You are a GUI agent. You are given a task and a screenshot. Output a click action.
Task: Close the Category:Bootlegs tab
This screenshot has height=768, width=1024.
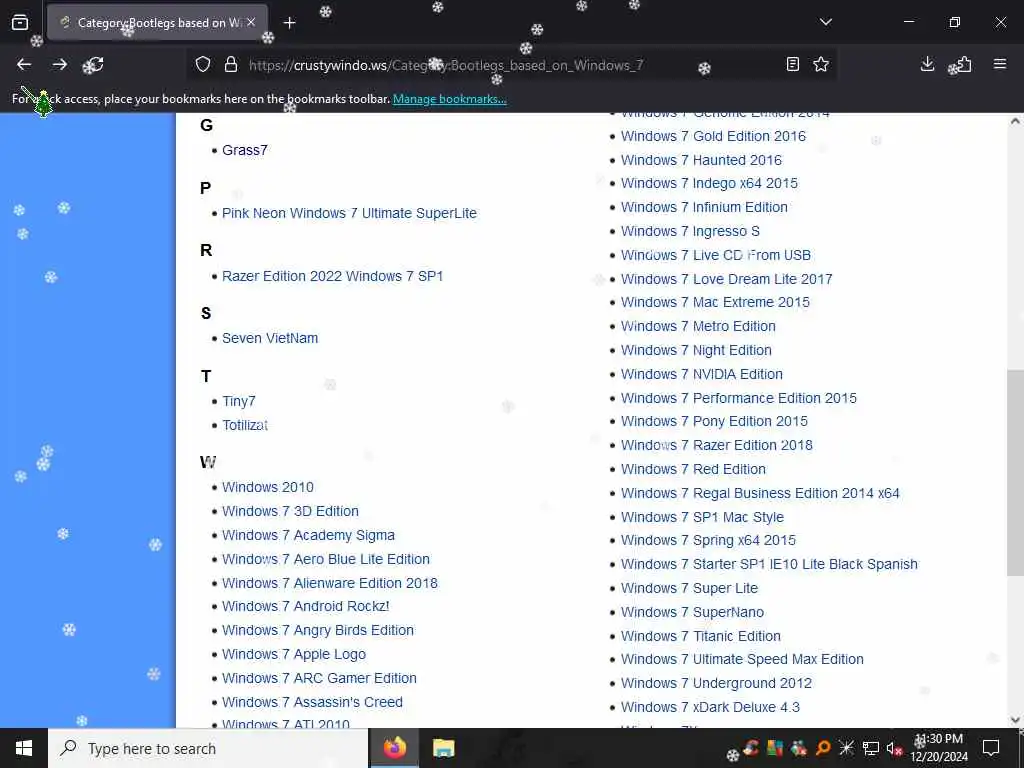[251, 22]
